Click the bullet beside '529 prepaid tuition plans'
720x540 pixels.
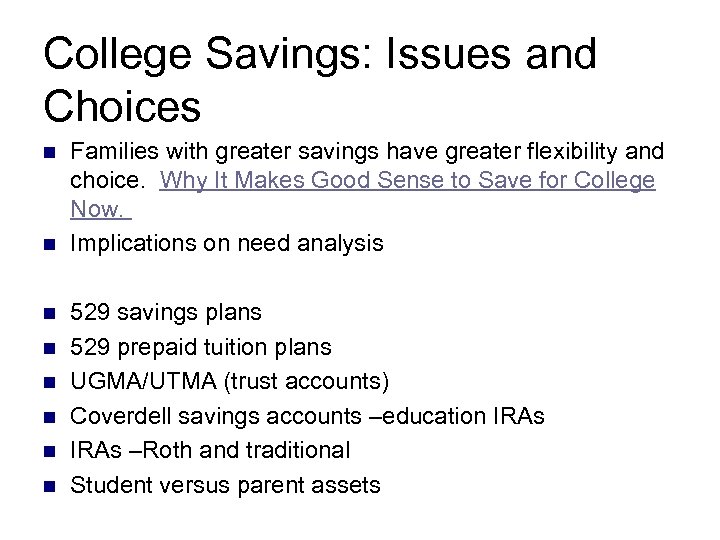tap(47, 348)
